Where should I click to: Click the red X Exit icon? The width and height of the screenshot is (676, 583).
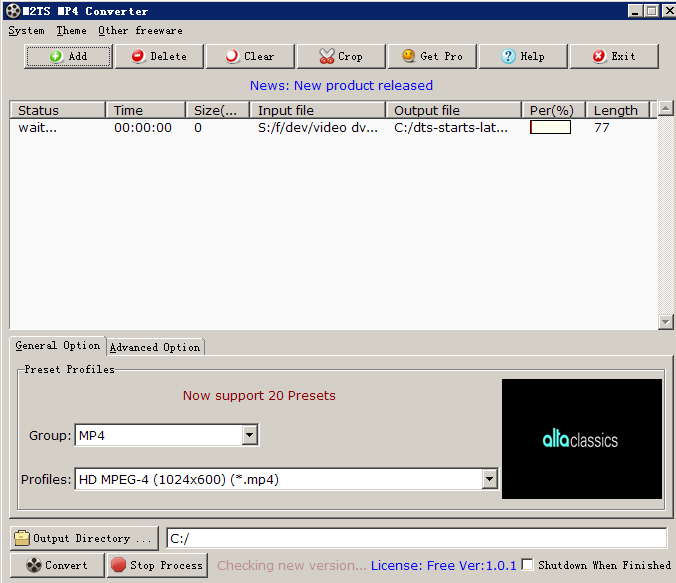point(599,56)
